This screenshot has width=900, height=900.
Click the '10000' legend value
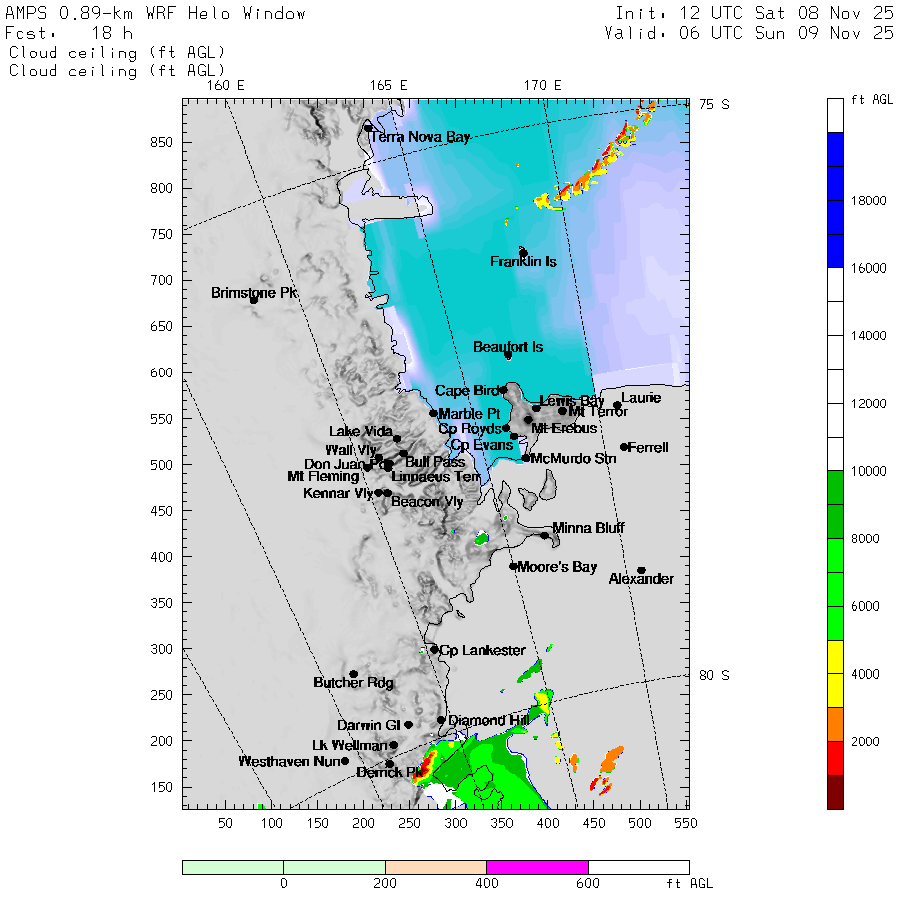click(x=868, y=471)
